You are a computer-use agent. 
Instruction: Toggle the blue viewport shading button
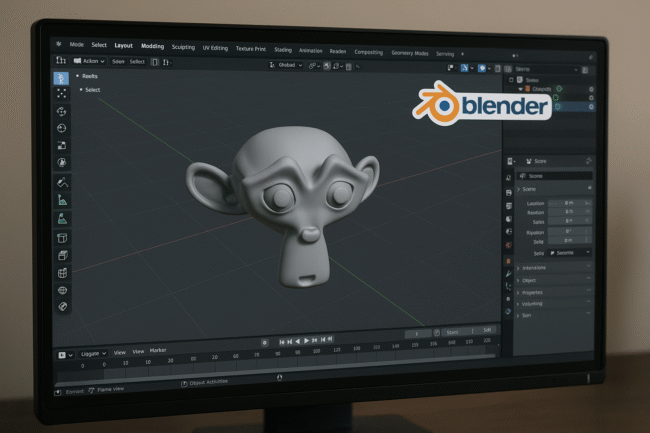click(482, 68)
